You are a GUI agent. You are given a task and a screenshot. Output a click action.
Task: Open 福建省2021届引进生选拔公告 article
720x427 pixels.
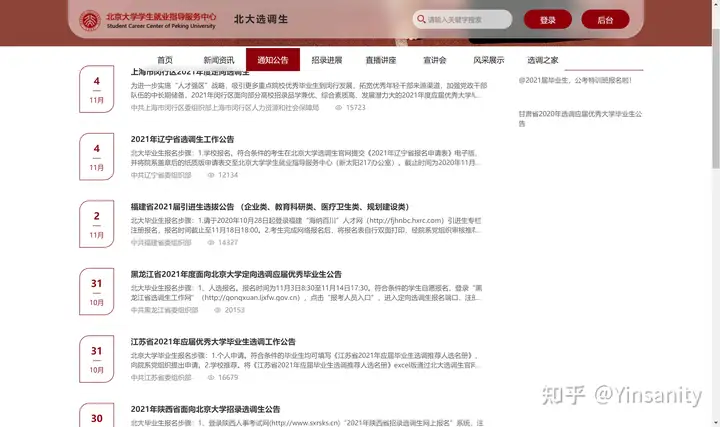pos(270,207)
